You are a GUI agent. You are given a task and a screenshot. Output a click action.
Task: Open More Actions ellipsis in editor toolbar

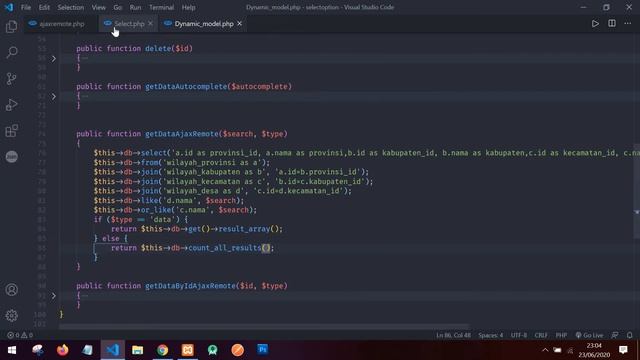(x=628, y=24)
